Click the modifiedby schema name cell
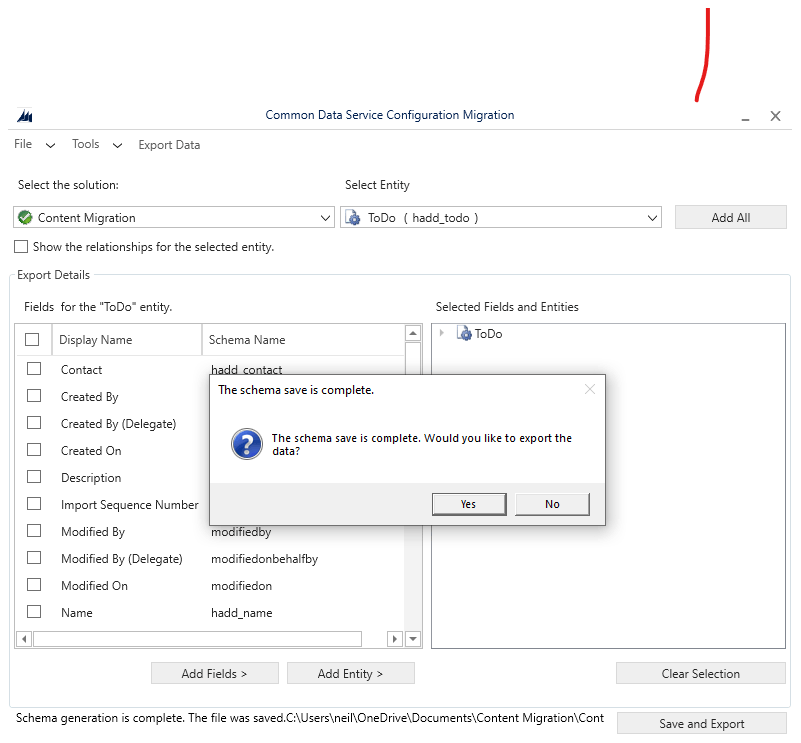Image resolution: width=801 pixels, height=743 pixels. click(x=241, y=532)
